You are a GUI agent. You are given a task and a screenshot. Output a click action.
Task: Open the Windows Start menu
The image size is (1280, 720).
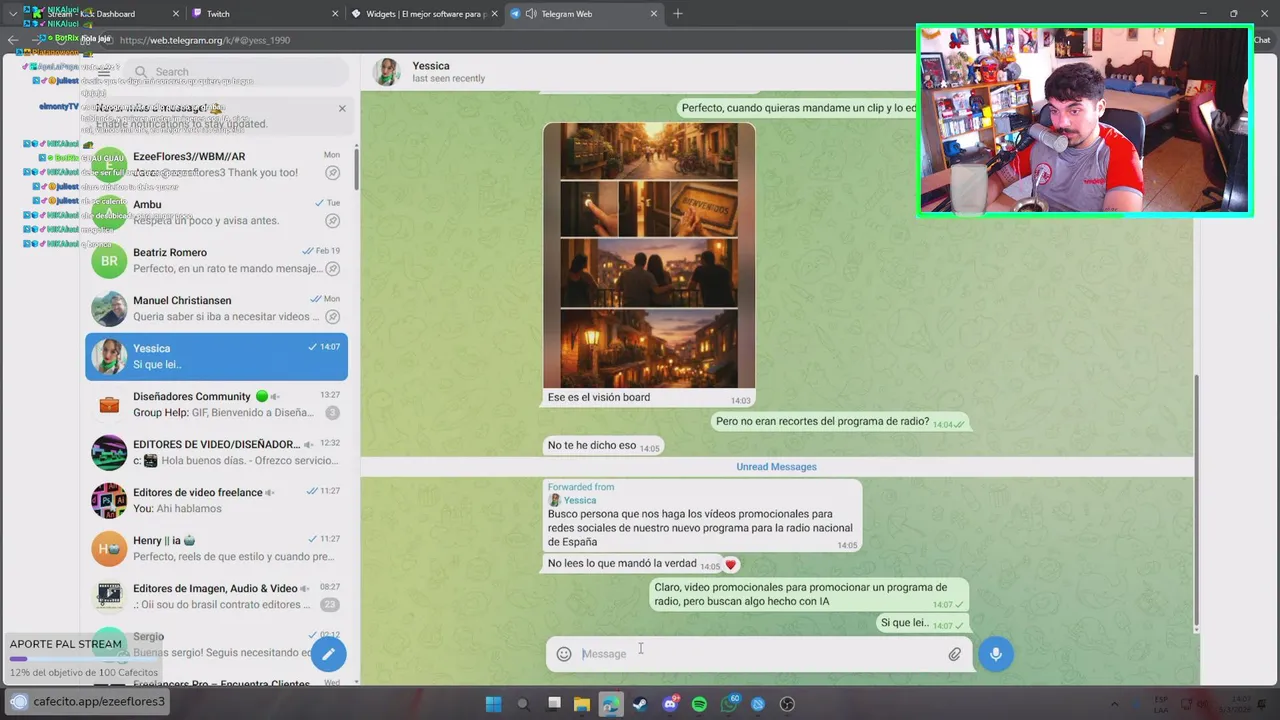(x=493, y=704)
